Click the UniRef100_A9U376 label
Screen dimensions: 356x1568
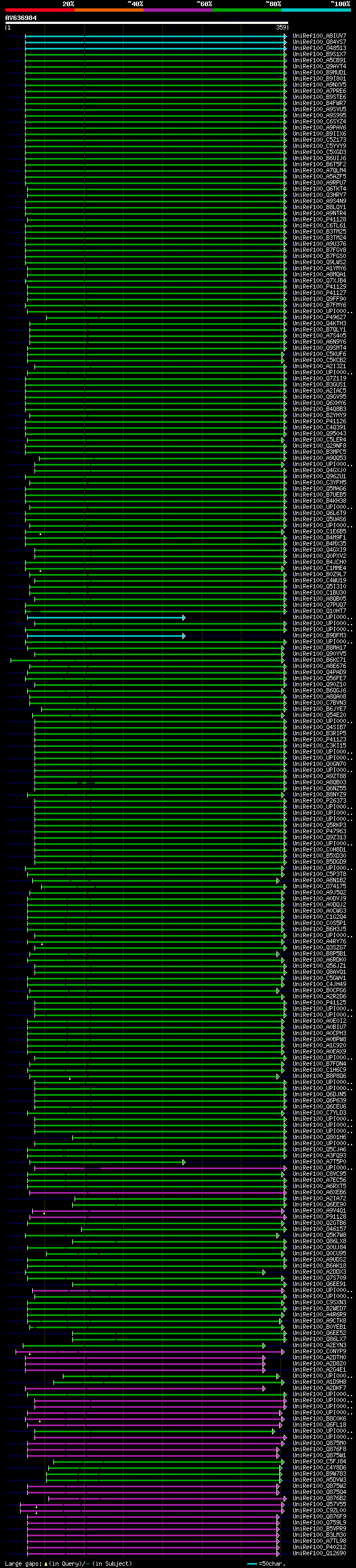click(319, 244)
